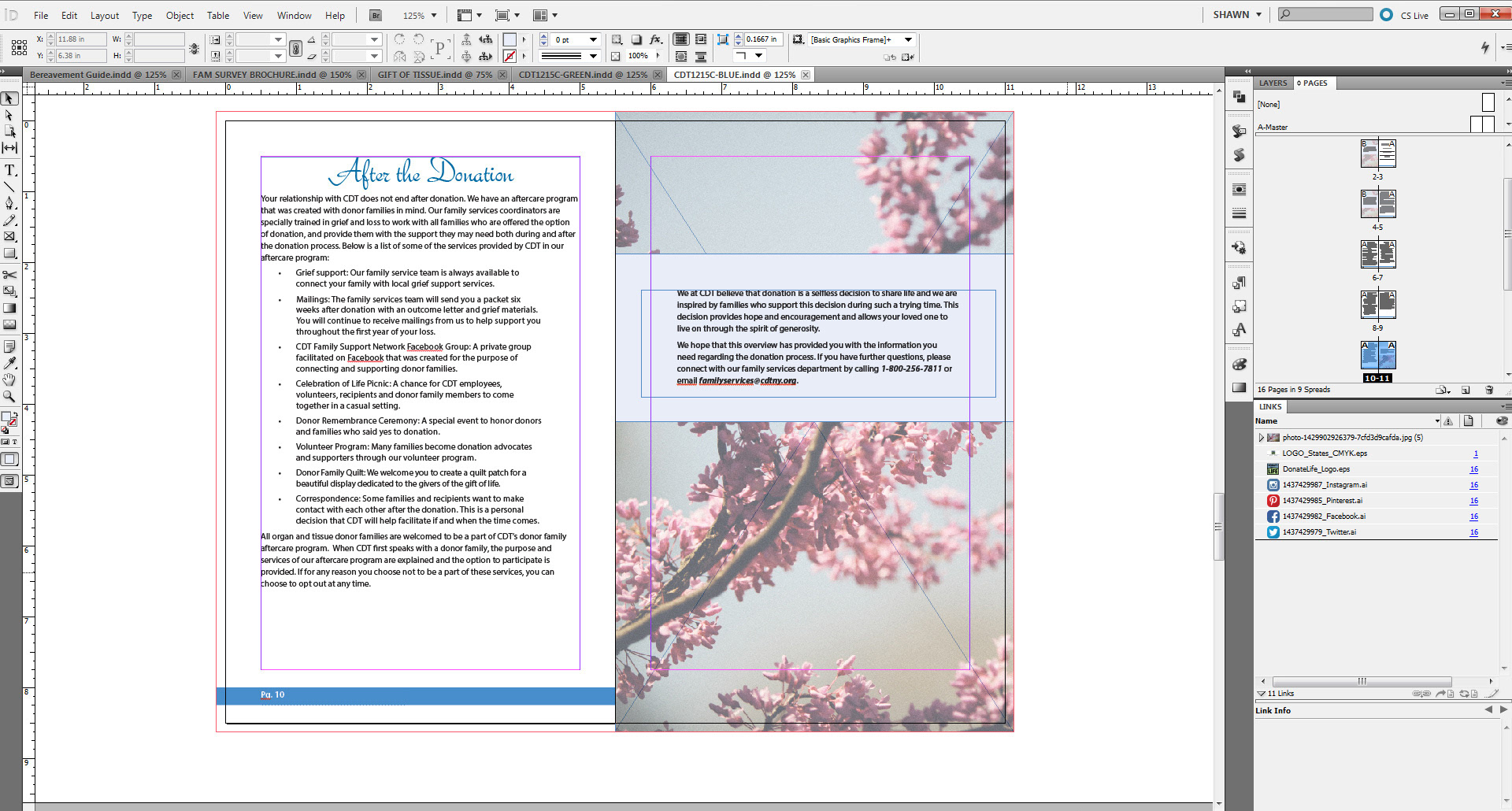
Task: Open the Text Wrap panel icon
Action: (x=1239, y=190)
